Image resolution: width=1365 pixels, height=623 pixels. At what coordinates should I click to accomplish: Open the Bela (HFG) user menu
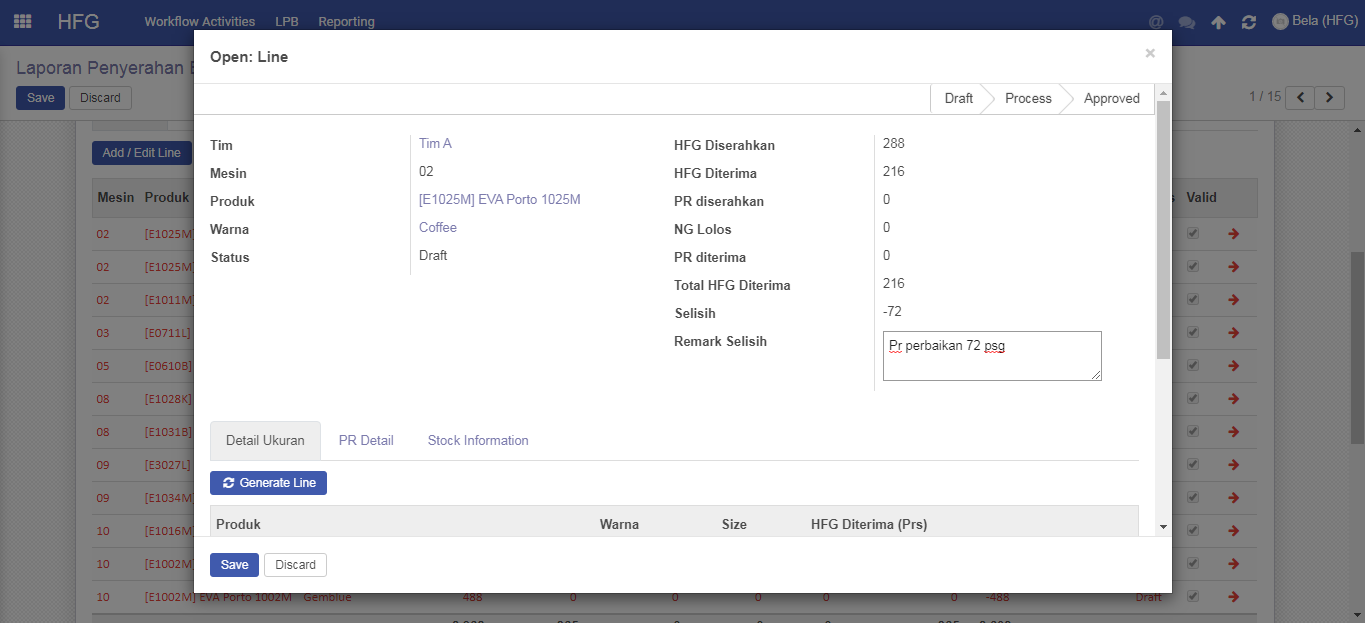tap(1314, 21)
